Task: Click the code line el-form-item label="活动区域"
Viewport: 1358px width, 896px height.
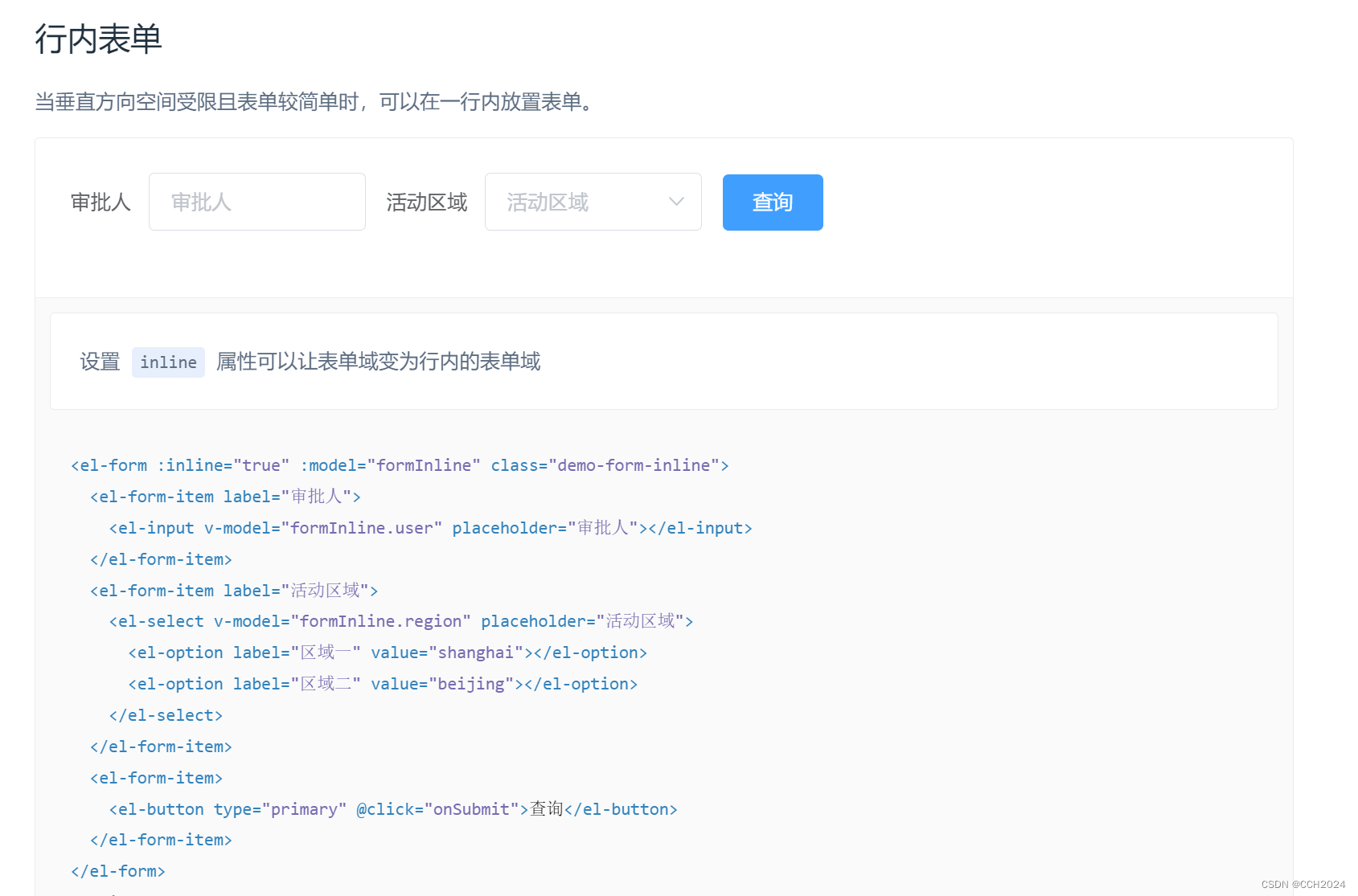Action: (x=234, y=591)
